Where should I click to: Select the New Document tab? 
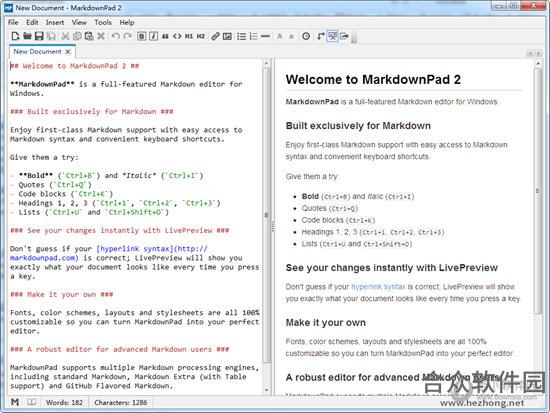pyautogui.click(x=38, y=52)
